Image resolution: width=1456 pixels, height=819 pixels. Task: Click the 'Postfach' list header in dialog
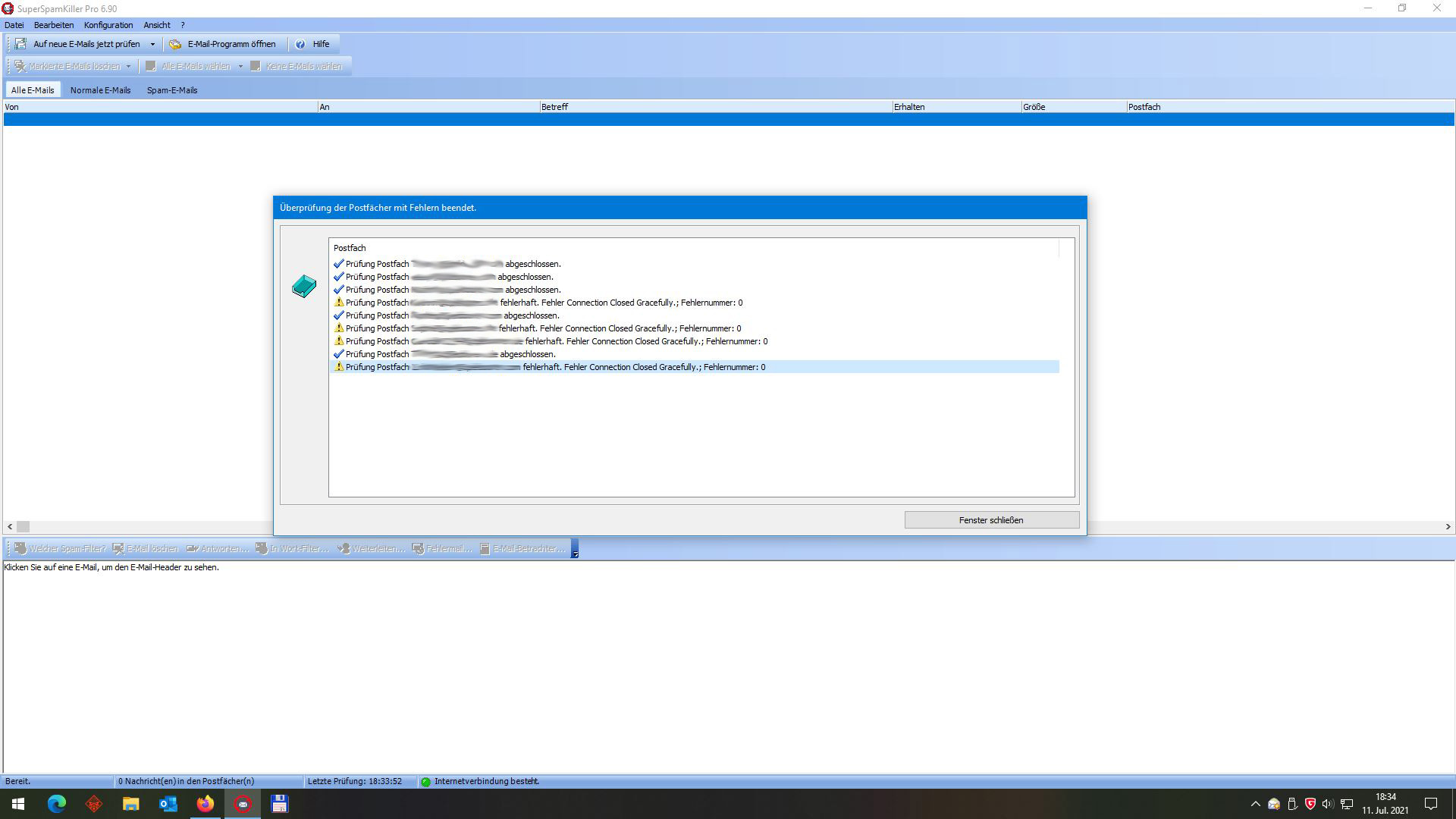pyautogui.click(x=694, y=248)
